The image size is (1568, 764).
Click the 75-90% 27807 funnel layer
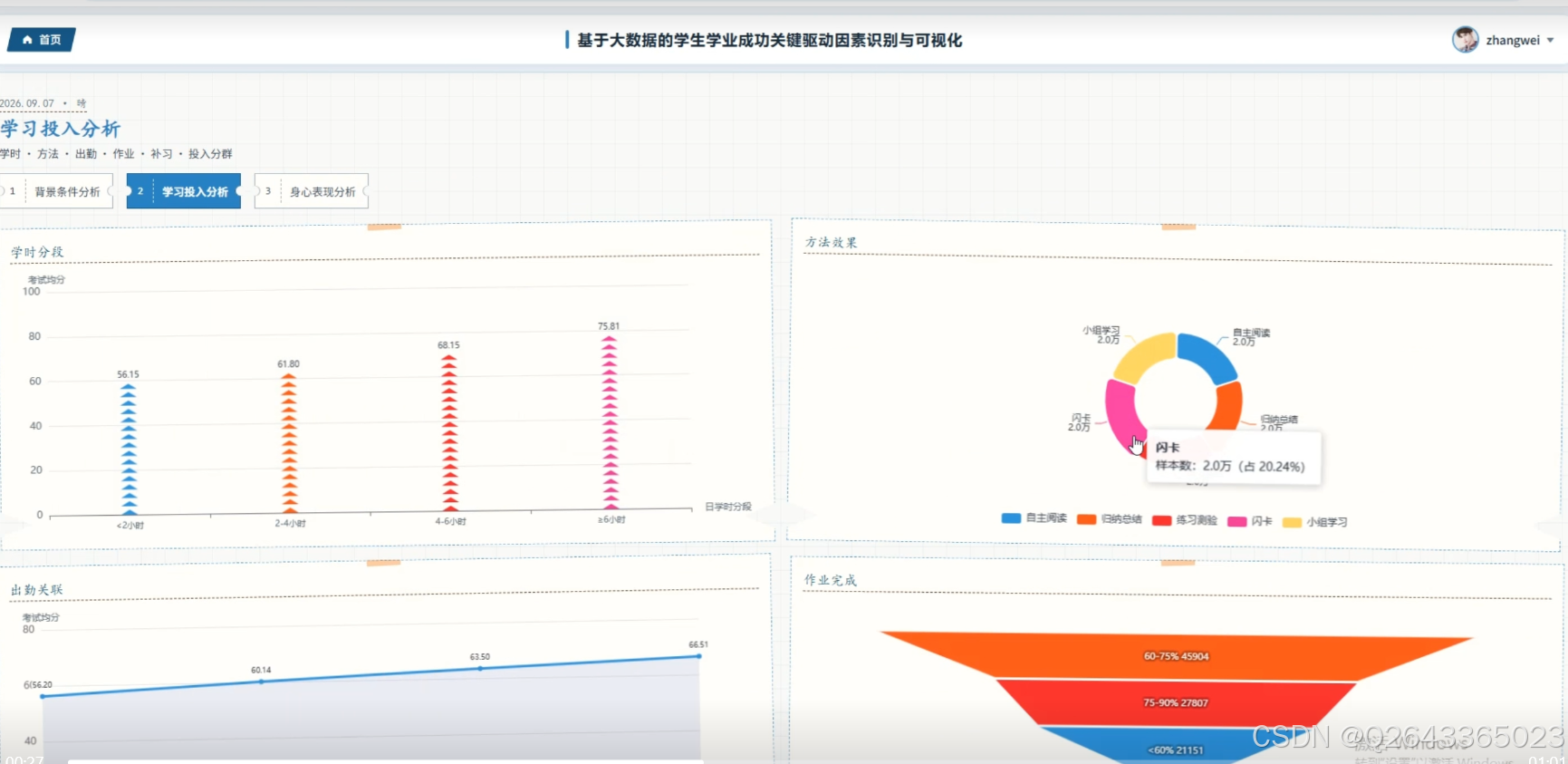1176,703
